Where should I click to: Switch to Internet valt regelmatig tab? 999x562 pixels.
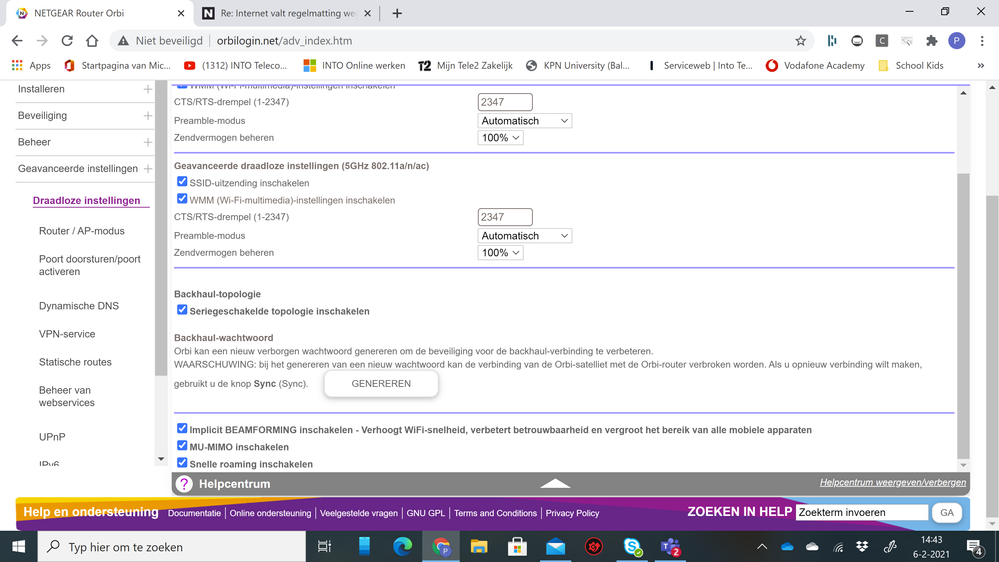click(287, 13)
